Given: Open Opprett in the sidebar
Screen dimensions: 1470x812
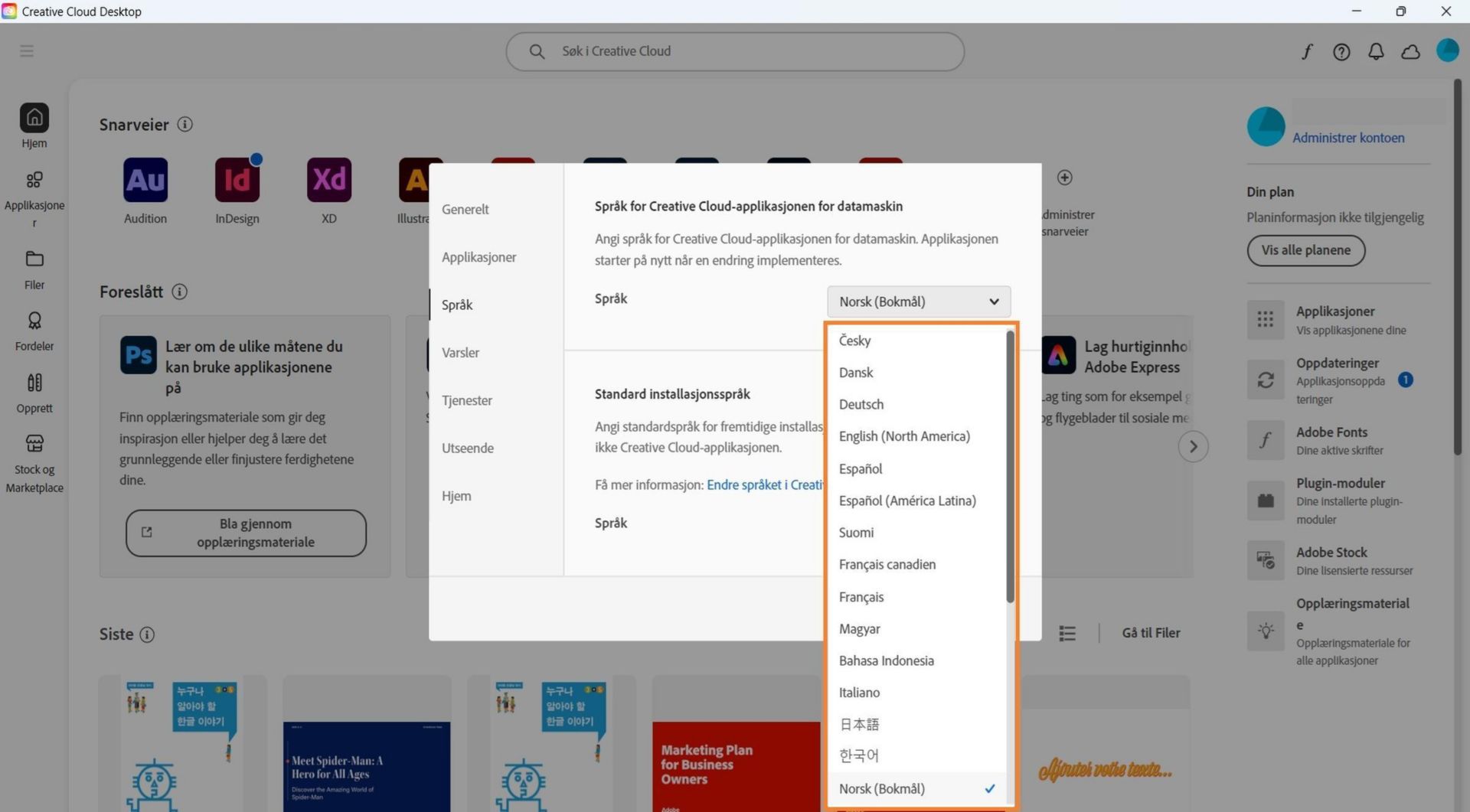Looking at the screenshot, I should pos(34,393).
